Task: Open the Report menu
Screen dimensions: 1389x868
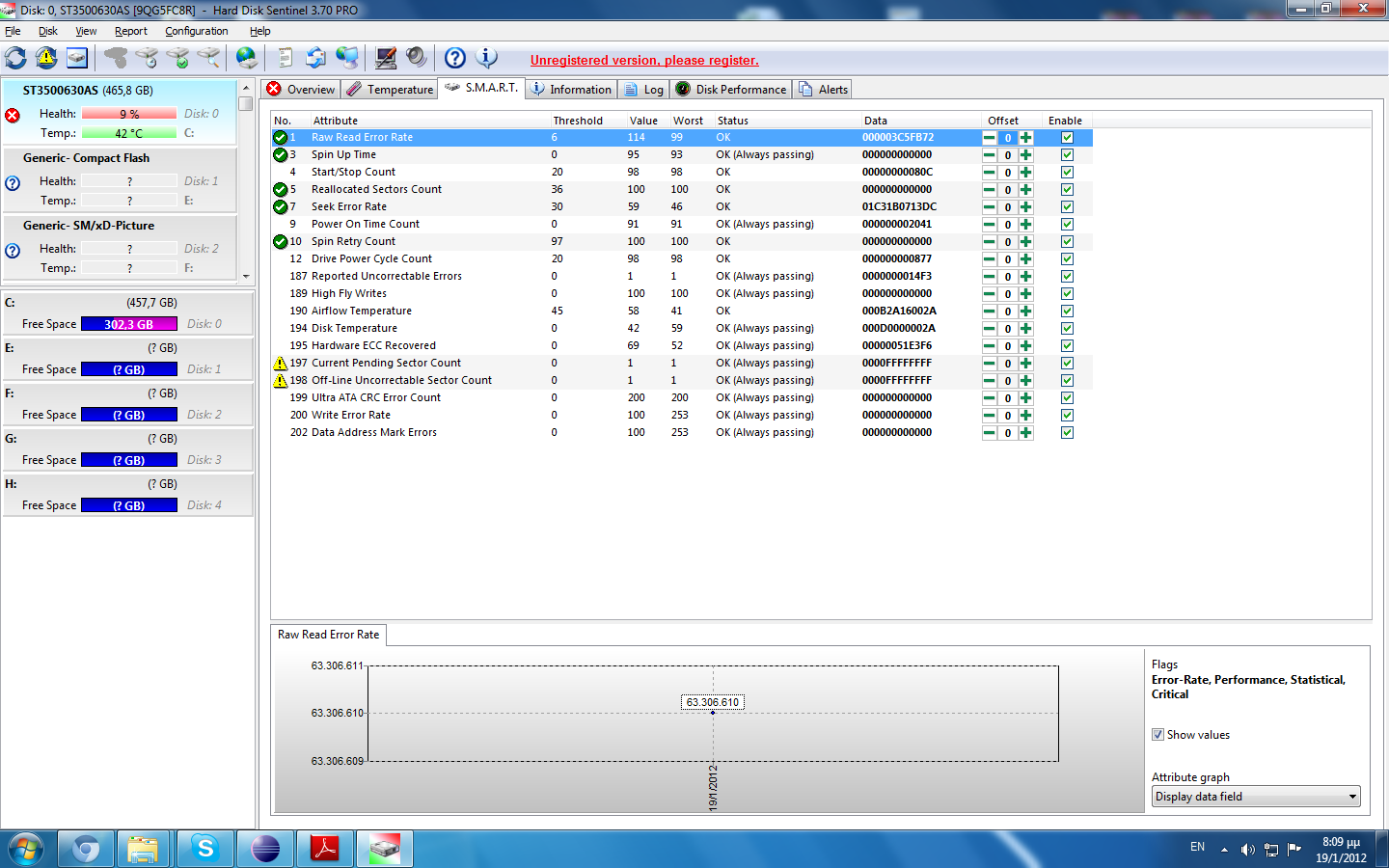Action: pos(131,31)
